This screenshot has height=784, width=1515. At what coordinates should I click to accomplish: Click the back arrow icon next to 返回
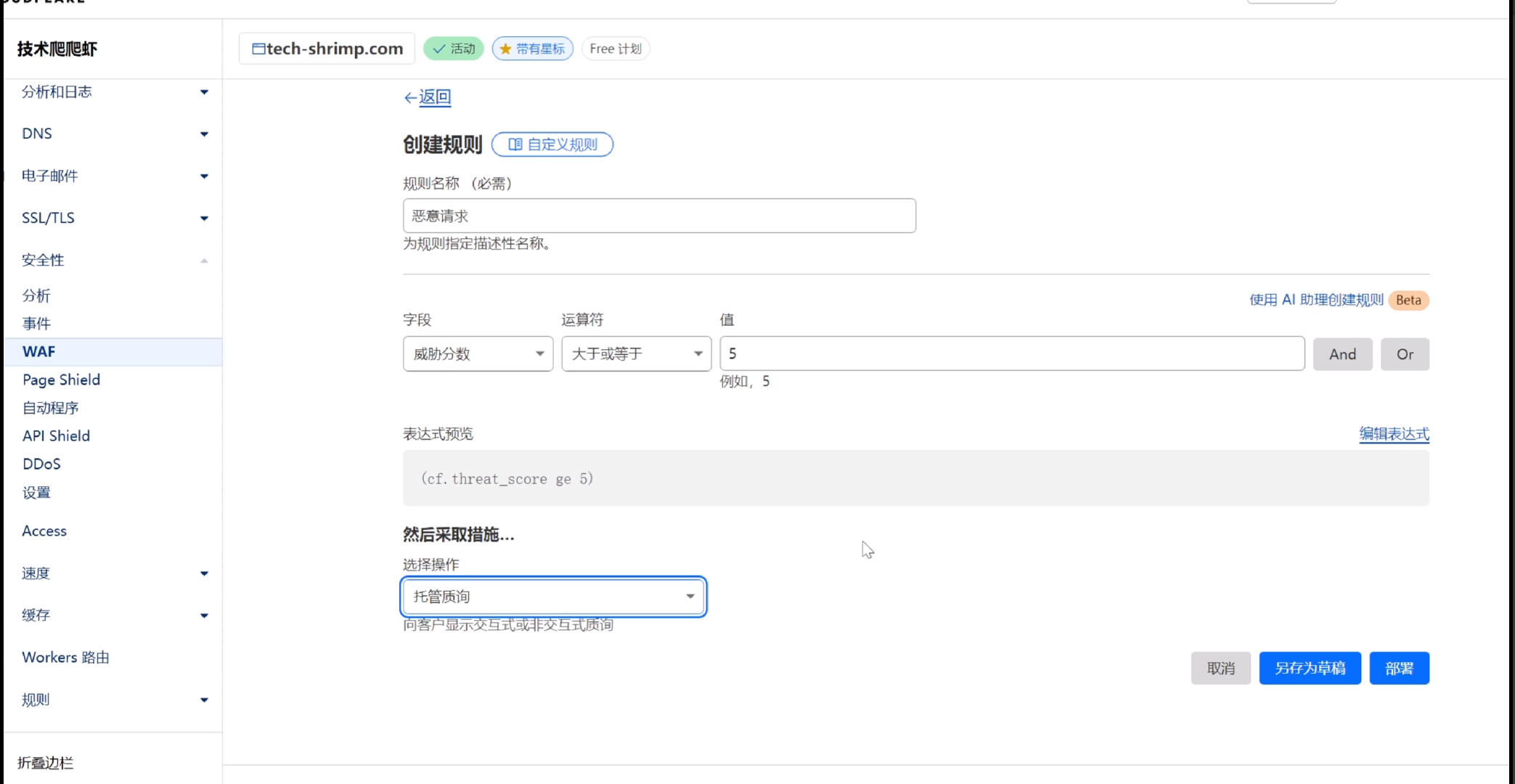(410, 97)
